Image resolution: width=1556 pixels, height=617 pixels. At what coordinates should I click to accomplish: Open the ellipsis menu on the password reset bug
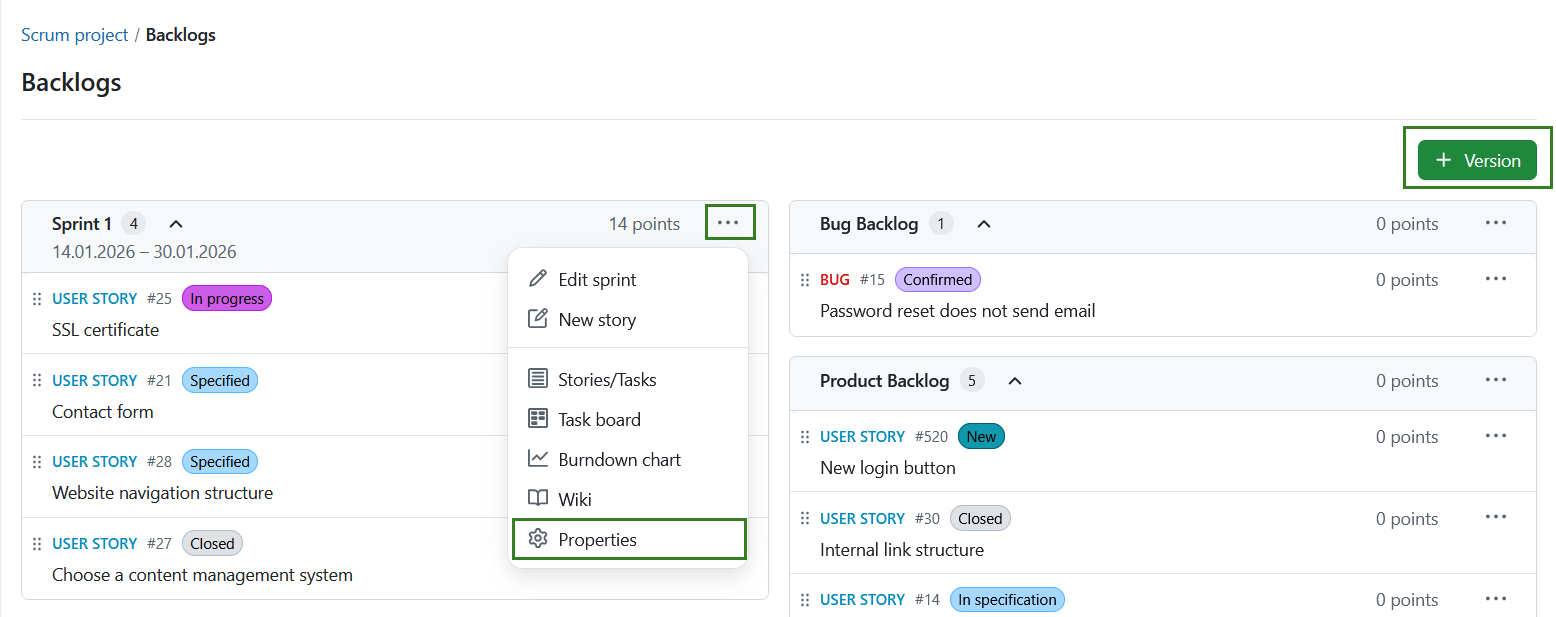(1496, 279)
